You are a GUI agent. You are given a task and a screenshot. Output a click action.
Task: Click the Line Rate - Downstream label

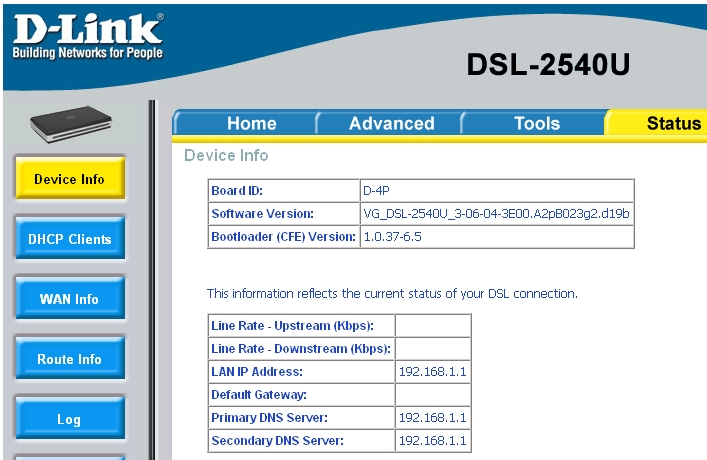pos(301,349)
